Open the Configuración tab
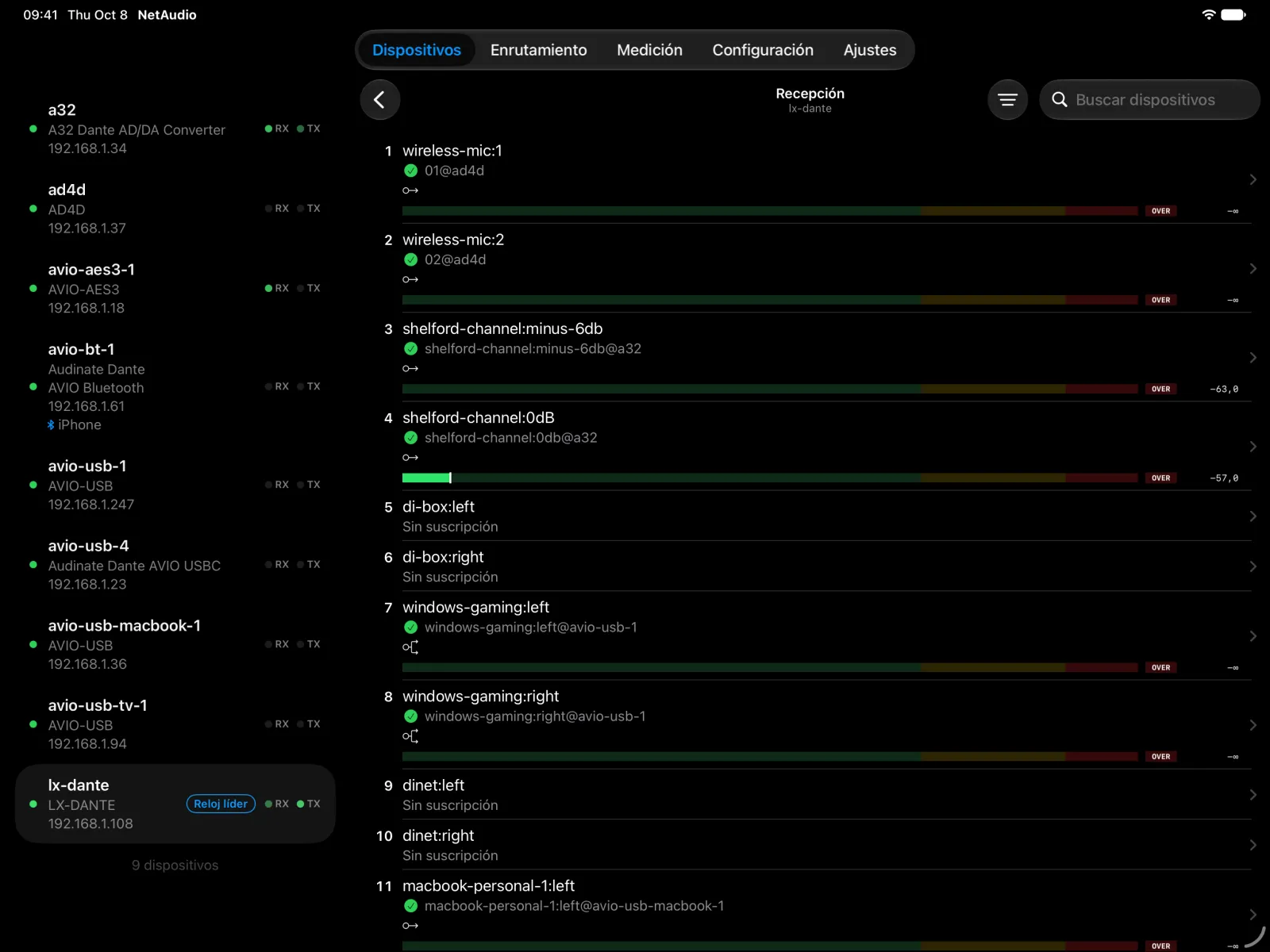1270x952 pixels. coord(763,50)
